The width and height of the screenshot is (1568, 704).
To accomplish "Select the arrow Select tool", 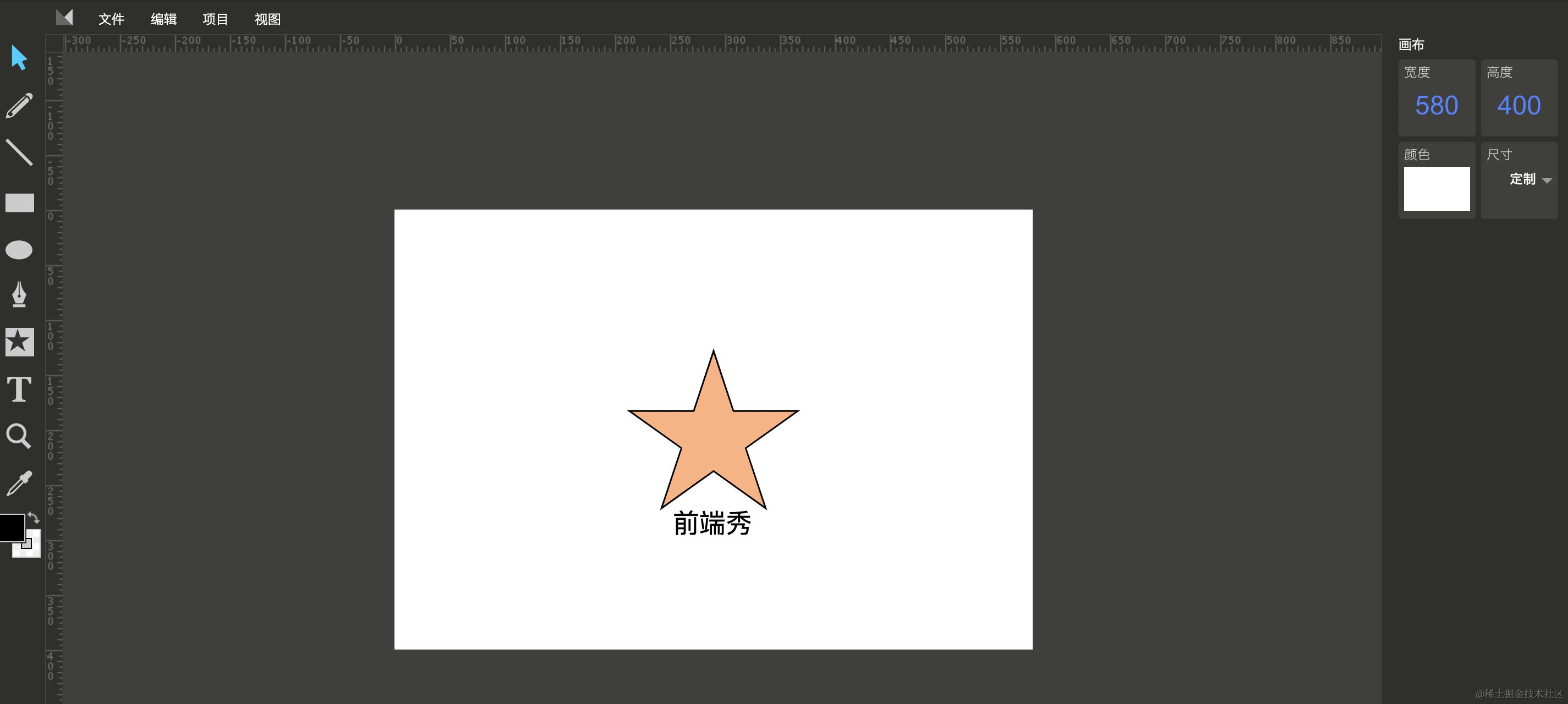I will click(x=19, y=58).
